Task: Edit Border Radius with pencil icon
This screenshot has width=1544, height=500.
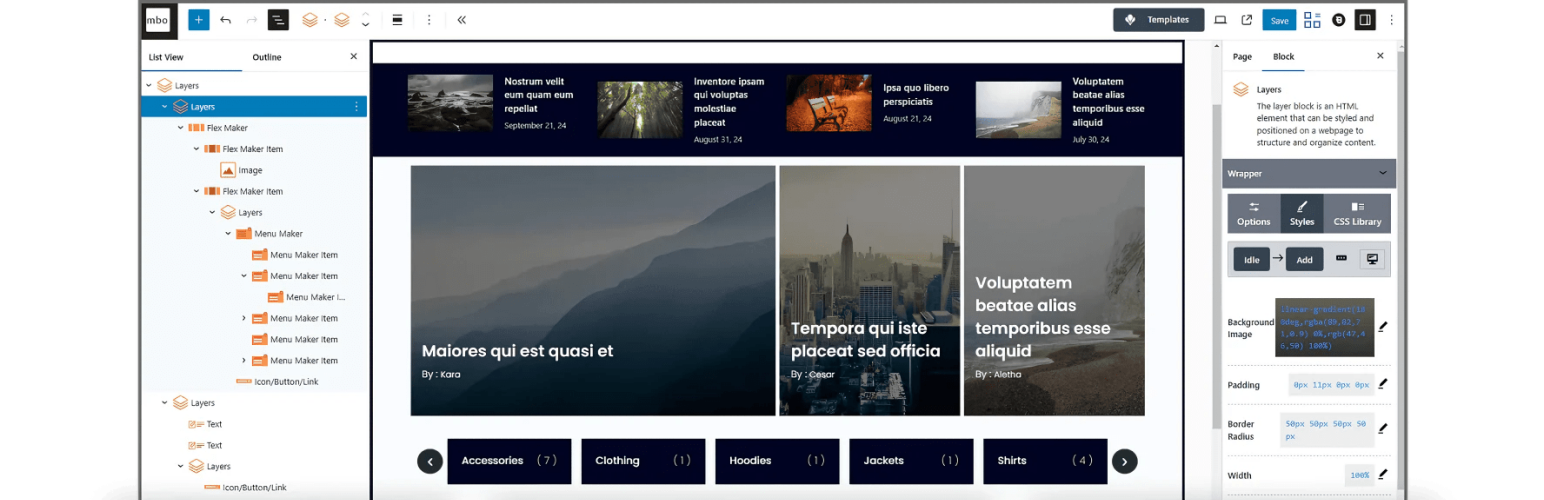Action: tap(1383, 428)
